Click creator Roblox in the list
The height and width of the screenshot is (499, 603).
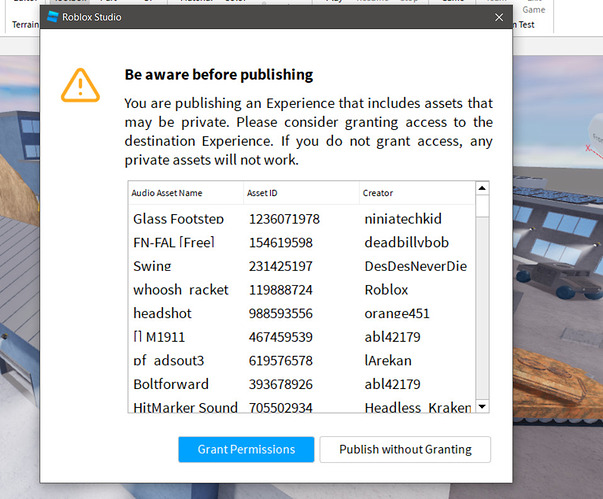(x=386, y=289)
